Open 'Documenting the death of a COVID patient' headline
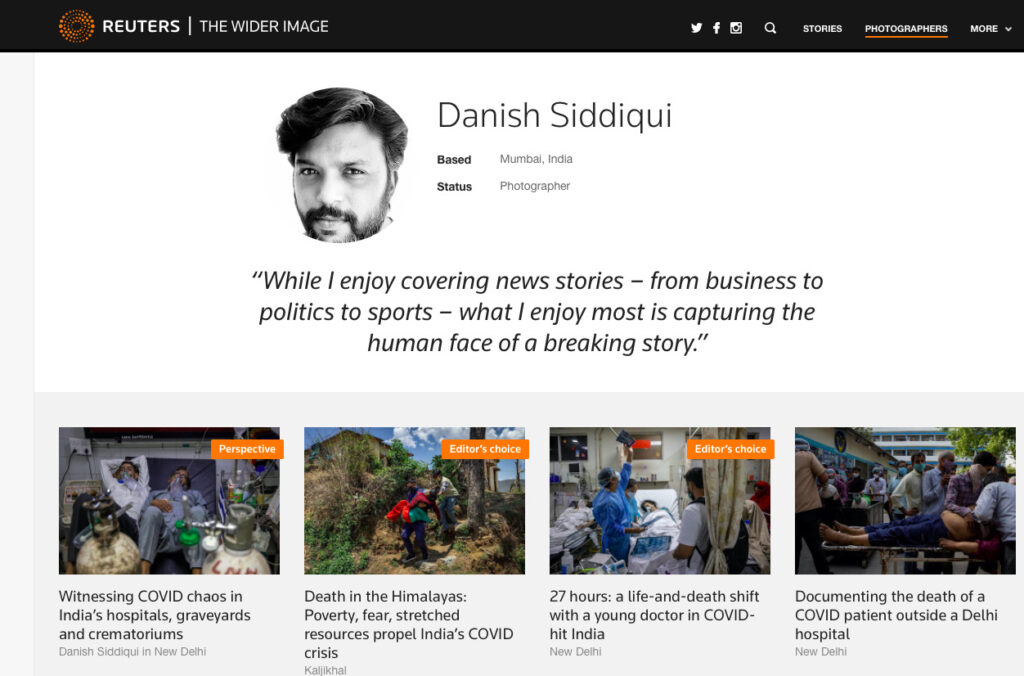1024x676 pixels. pyautogui.click(x=896, y=615)
